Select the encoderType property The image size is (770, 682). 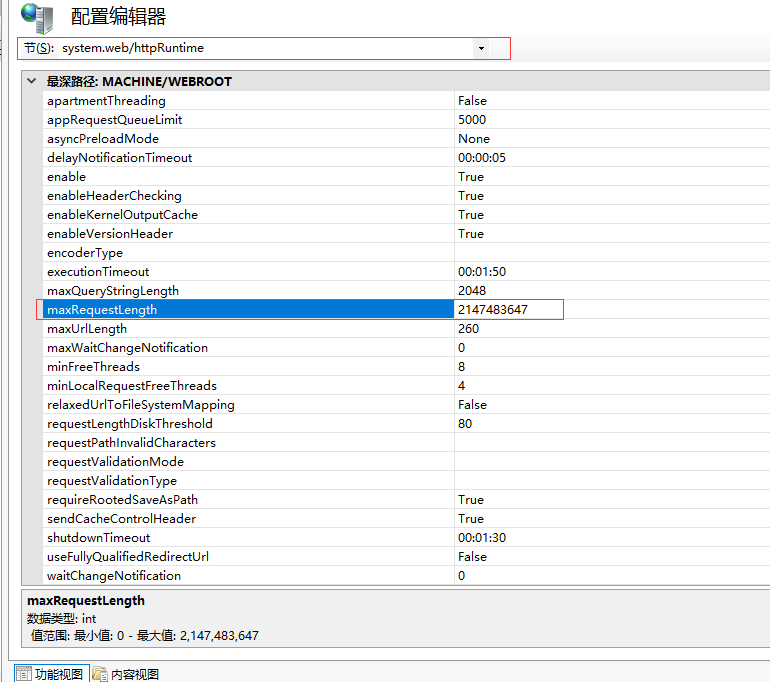pos(85,253)
